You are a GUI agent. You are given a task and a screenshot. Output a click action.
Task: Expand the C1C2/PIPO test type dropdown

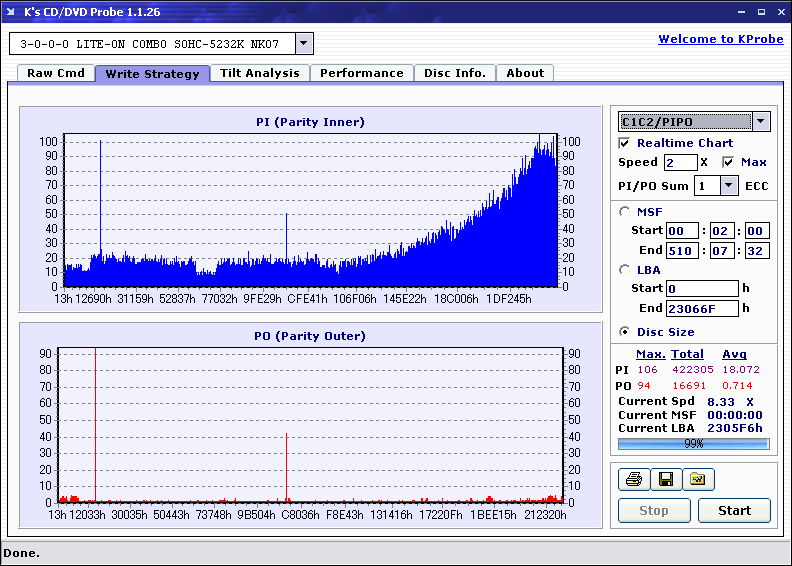(x=761, y=121)
